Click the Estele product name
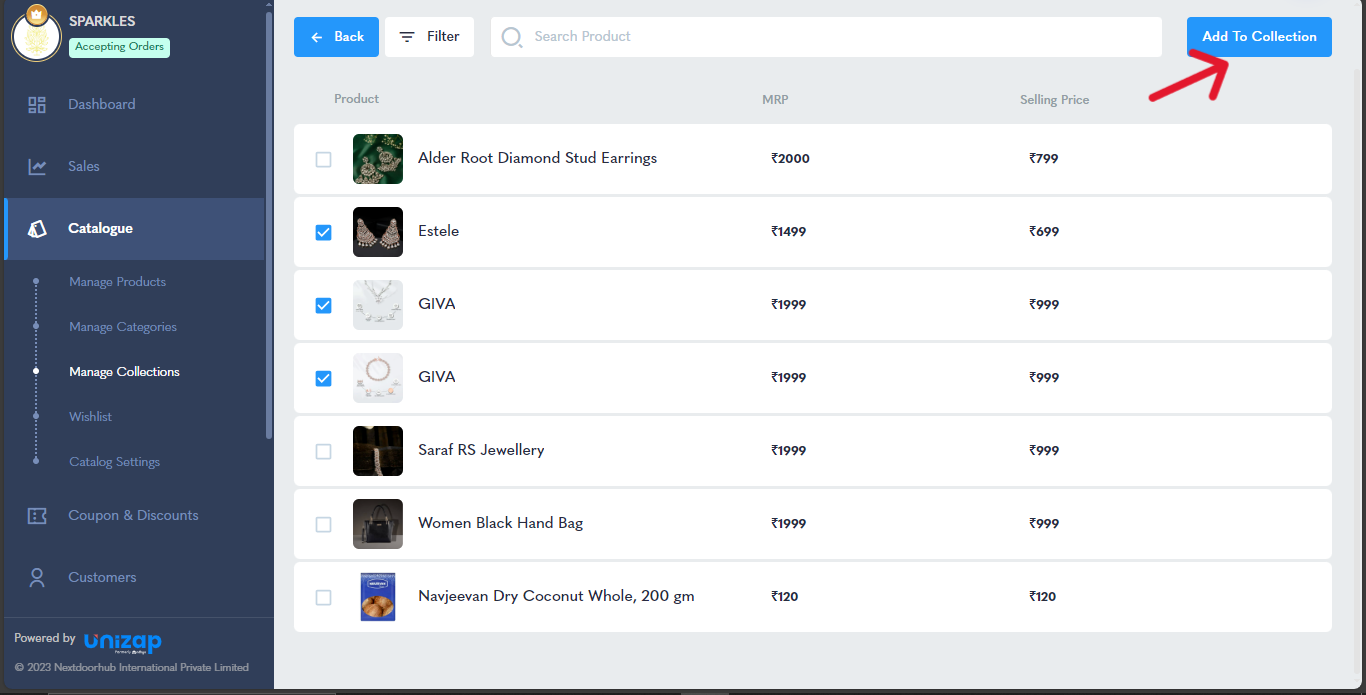 tap(438, 231)
